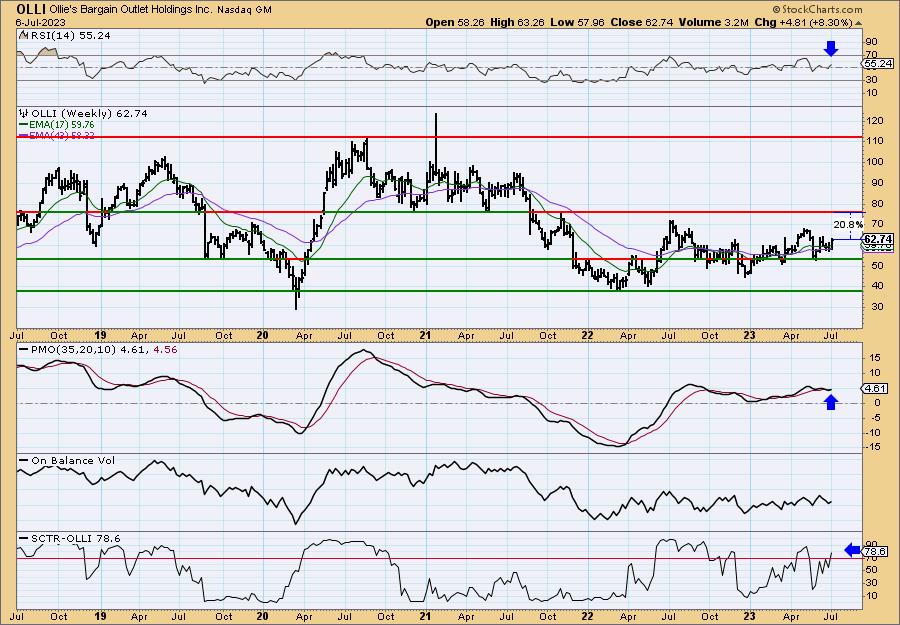Click the -15 label on the PMO axis
Image resolution: width=900 pixels, height=625 pixels.
874,447
